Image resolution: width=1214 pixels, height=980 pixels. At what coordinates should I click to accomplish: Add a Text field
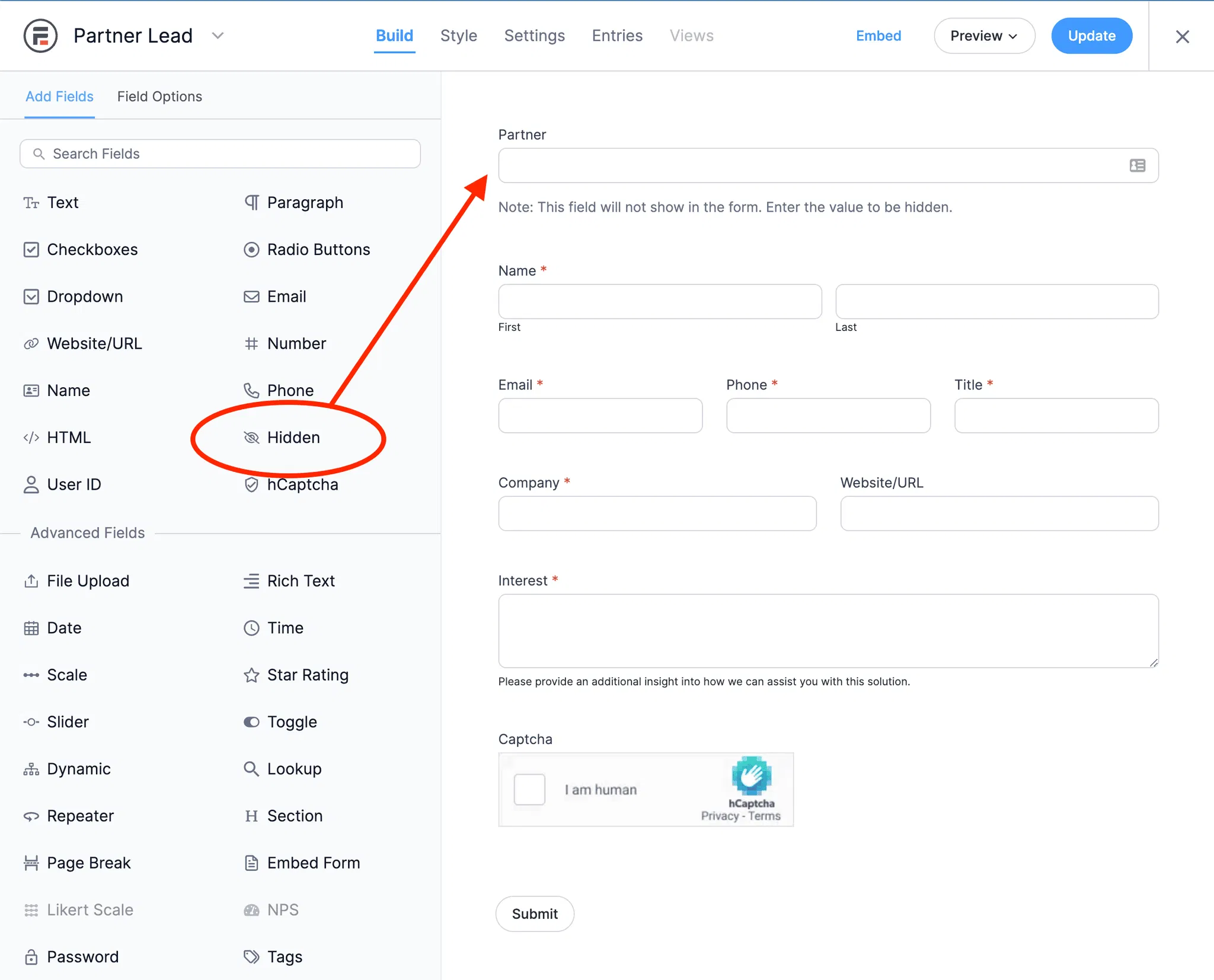[51, 203]
